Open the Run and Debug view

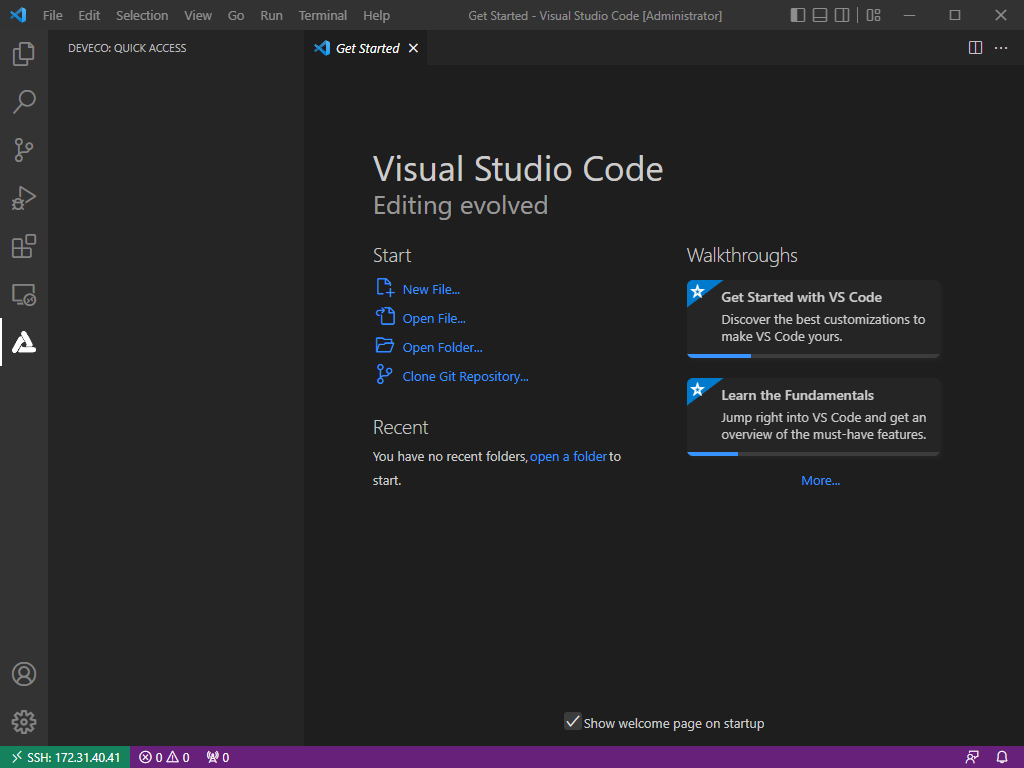tap(24, 198)
